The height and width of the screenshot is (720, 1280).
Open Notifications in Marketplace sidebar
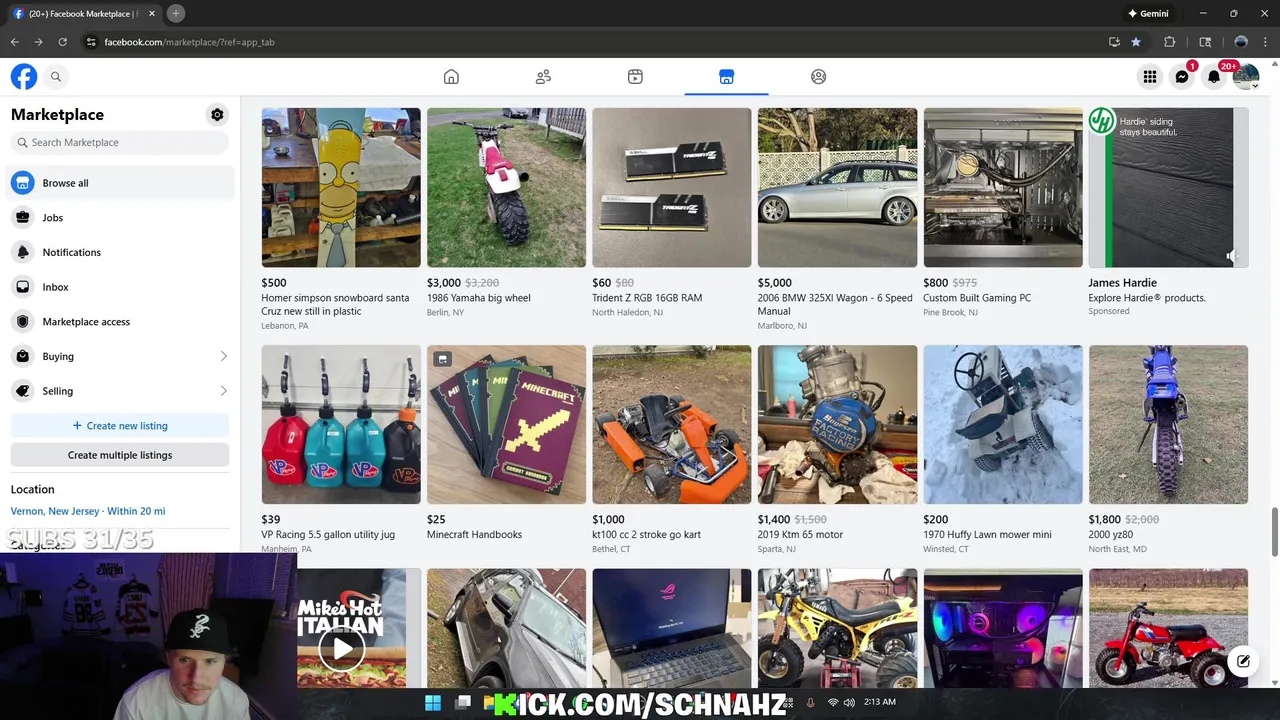tap(120, 252)
